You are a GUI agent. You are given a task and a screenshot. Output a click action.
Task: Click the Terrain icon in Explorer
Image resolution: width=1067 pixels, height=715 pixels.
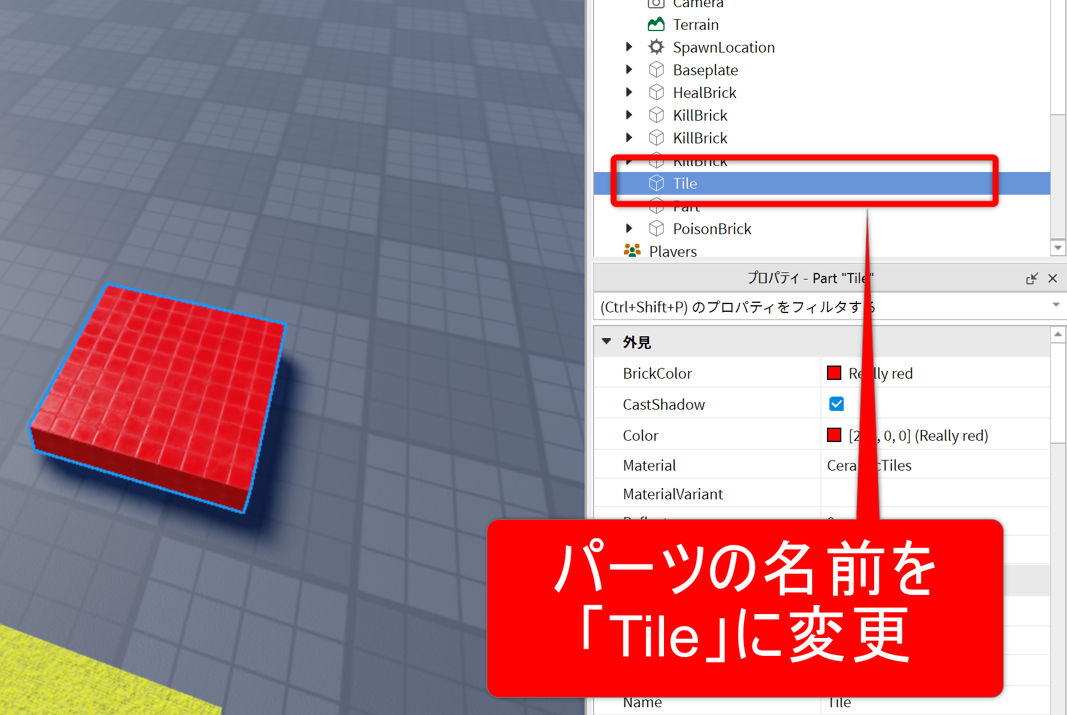pos(656,24)
